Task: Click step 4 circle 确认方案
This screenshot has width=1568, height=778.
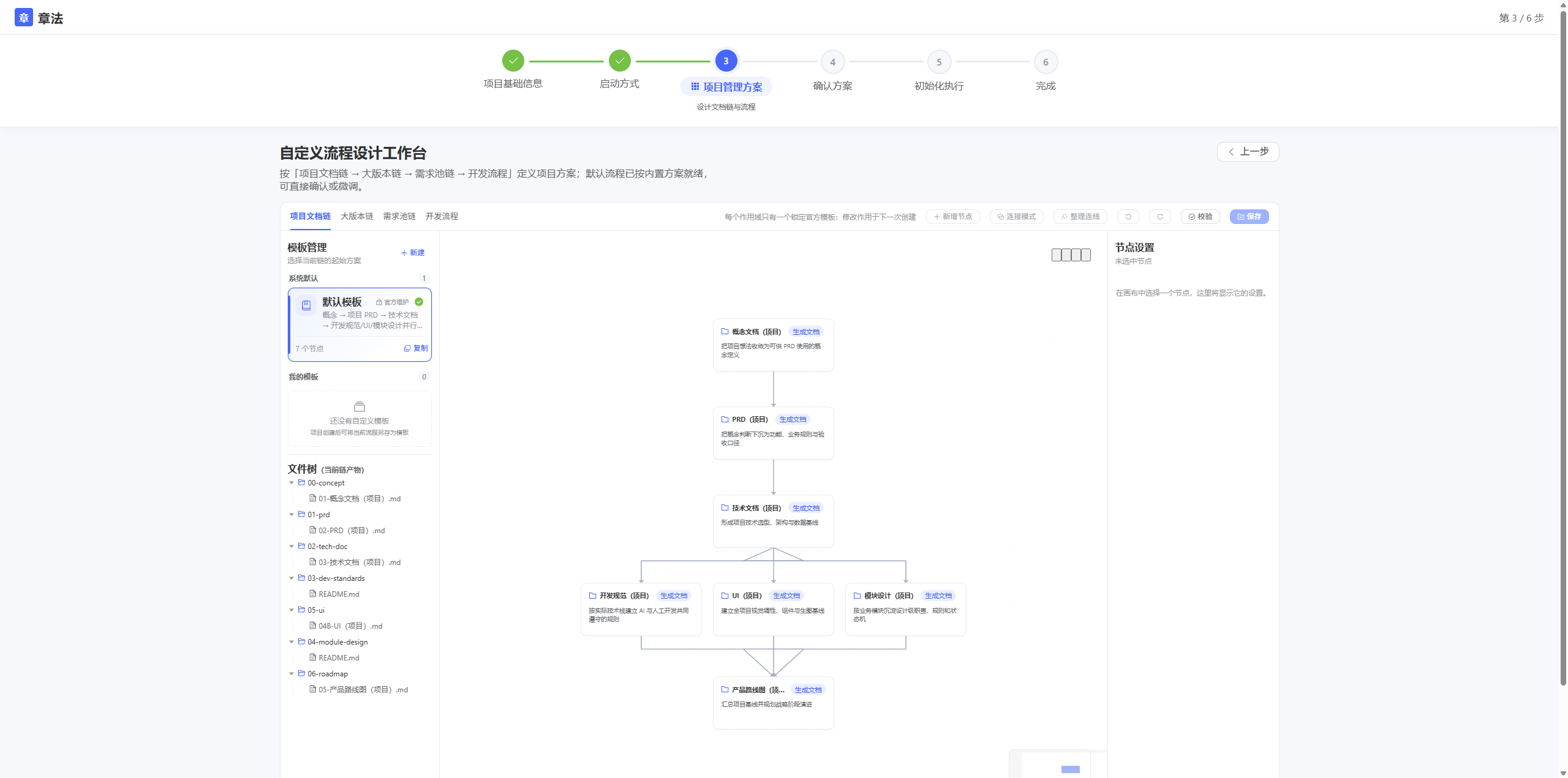Action: pyautogui.click(x=832, y=62)
